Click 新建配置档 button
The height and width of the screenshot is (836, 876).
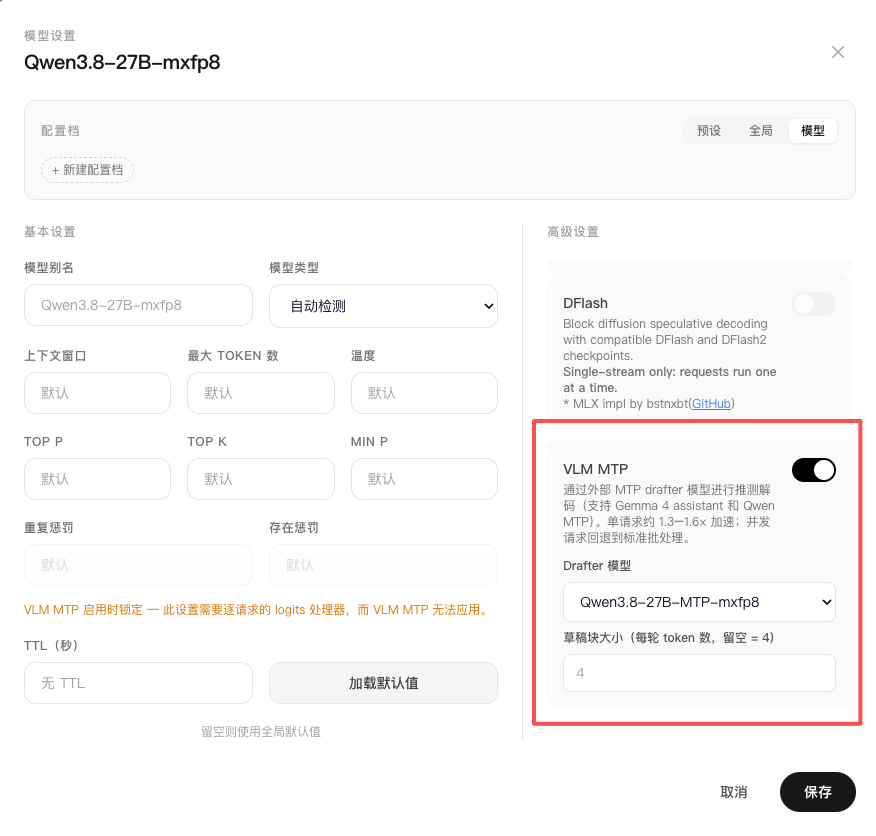(x=87, y=170)
